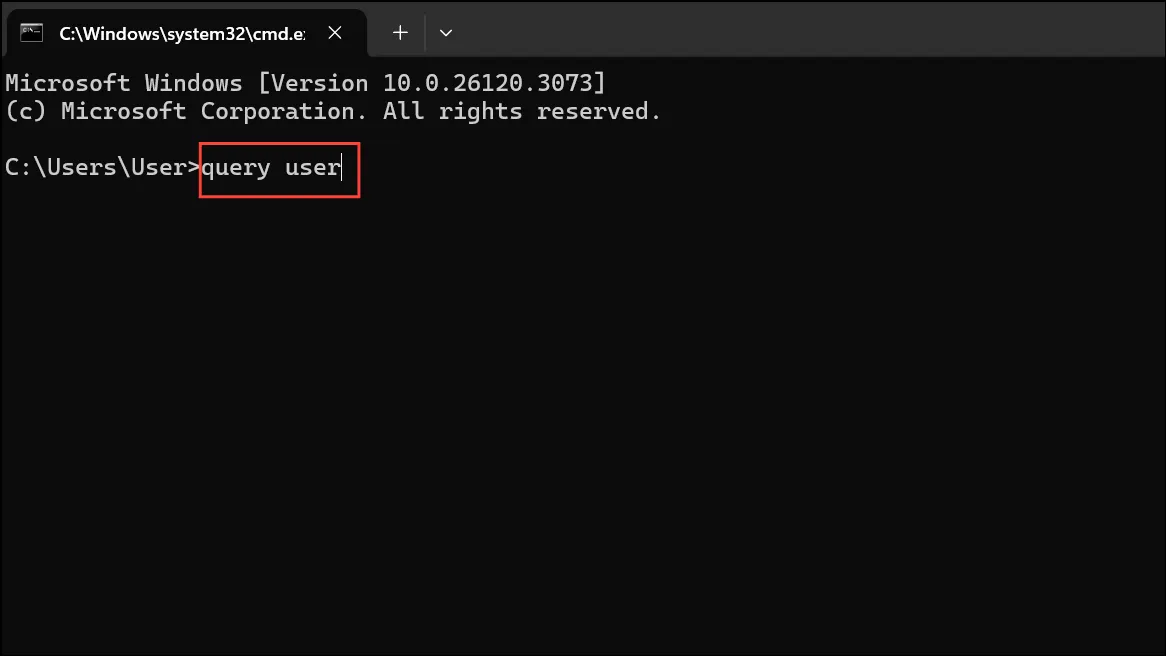Click the "[Version" text in the header
1166x656 pixels.
(312, 83)
